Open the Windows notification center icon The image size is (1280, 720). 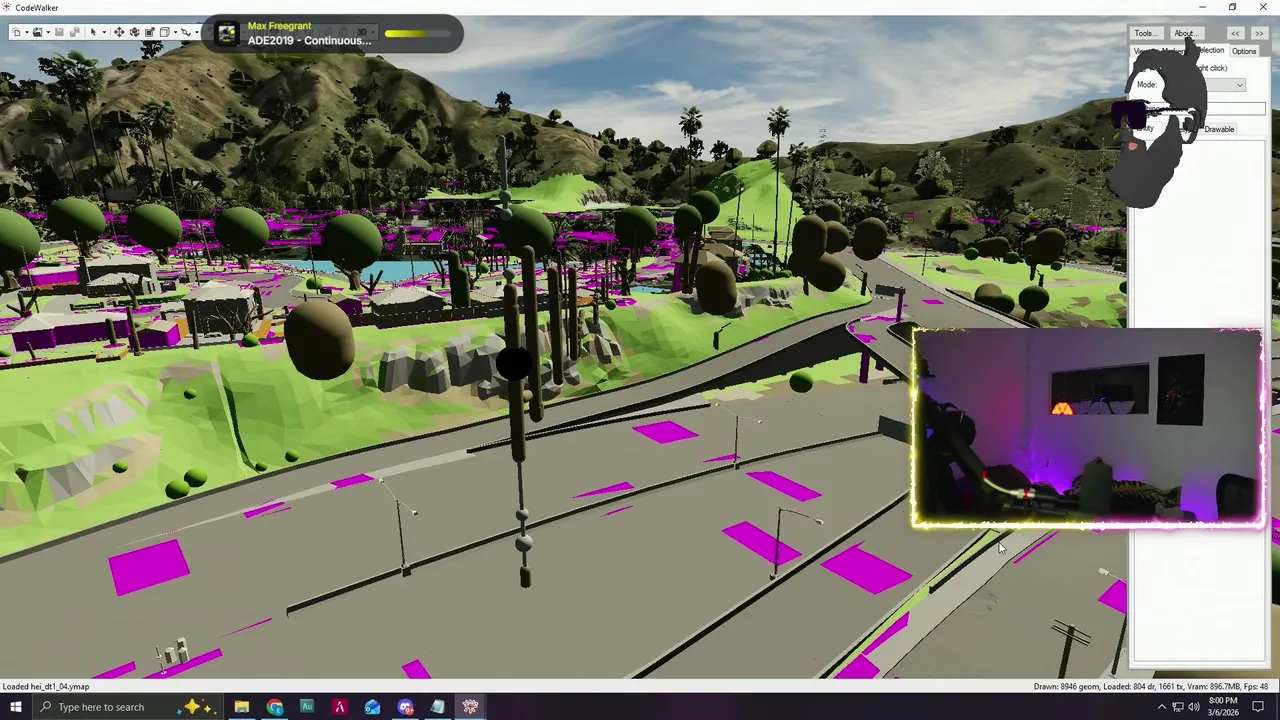[x=1258, y=707]
